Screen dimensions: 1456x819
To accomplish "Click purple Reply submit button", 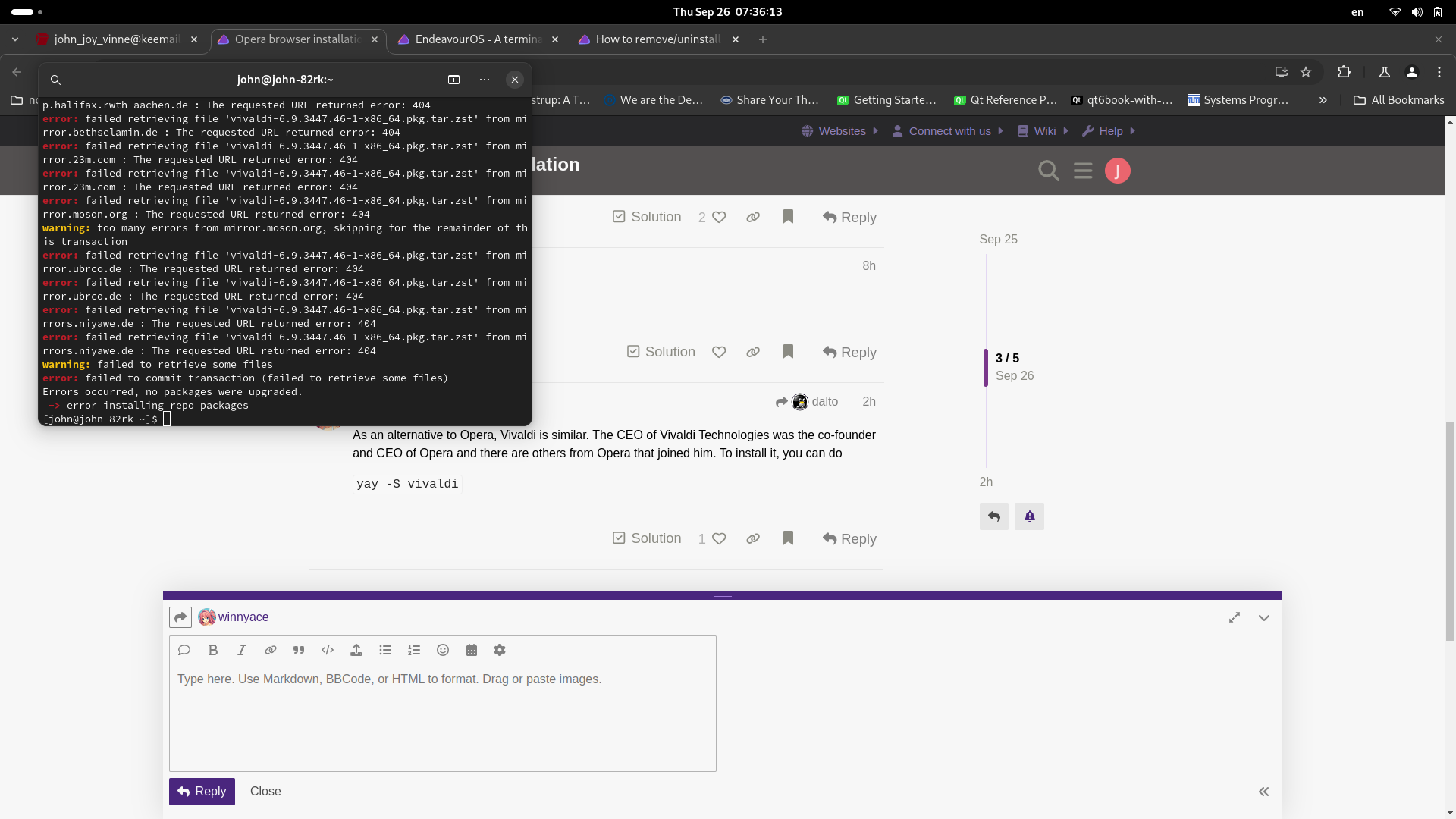I will coord(202,792).
